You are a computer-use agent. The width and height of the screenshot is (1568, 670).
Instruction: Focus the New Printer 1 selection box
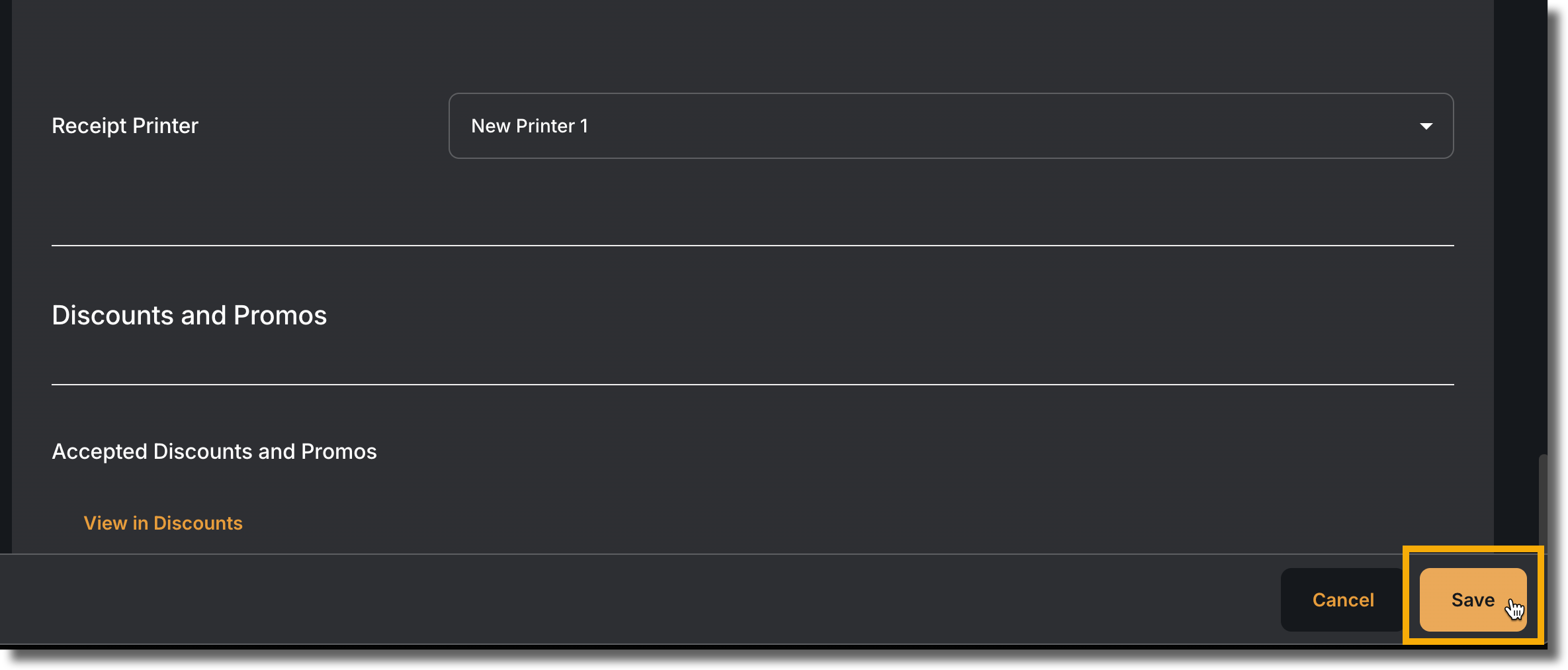click(x=951, y=126)
